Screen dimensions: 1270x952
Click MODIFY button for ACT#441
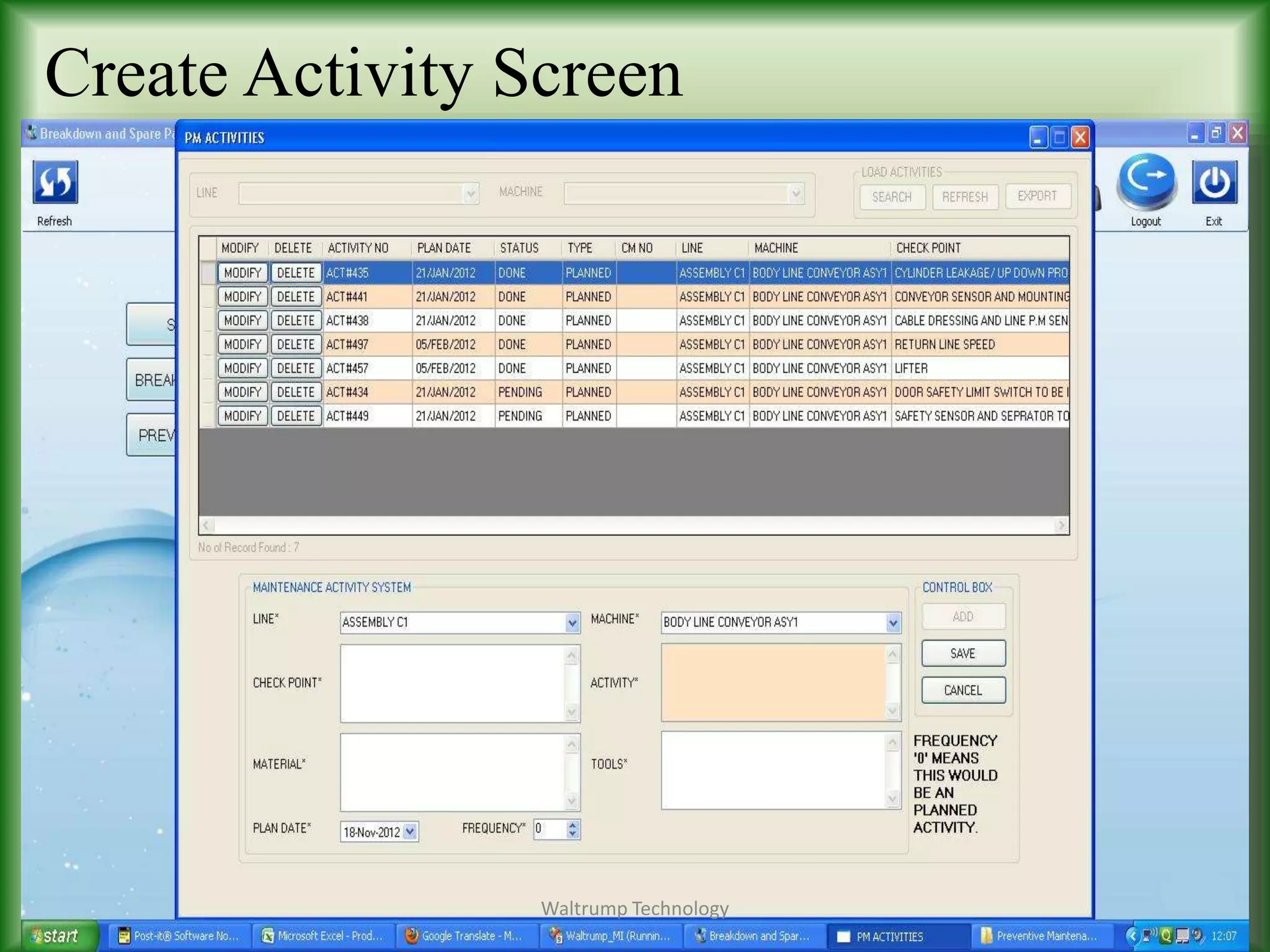[242, 297]
